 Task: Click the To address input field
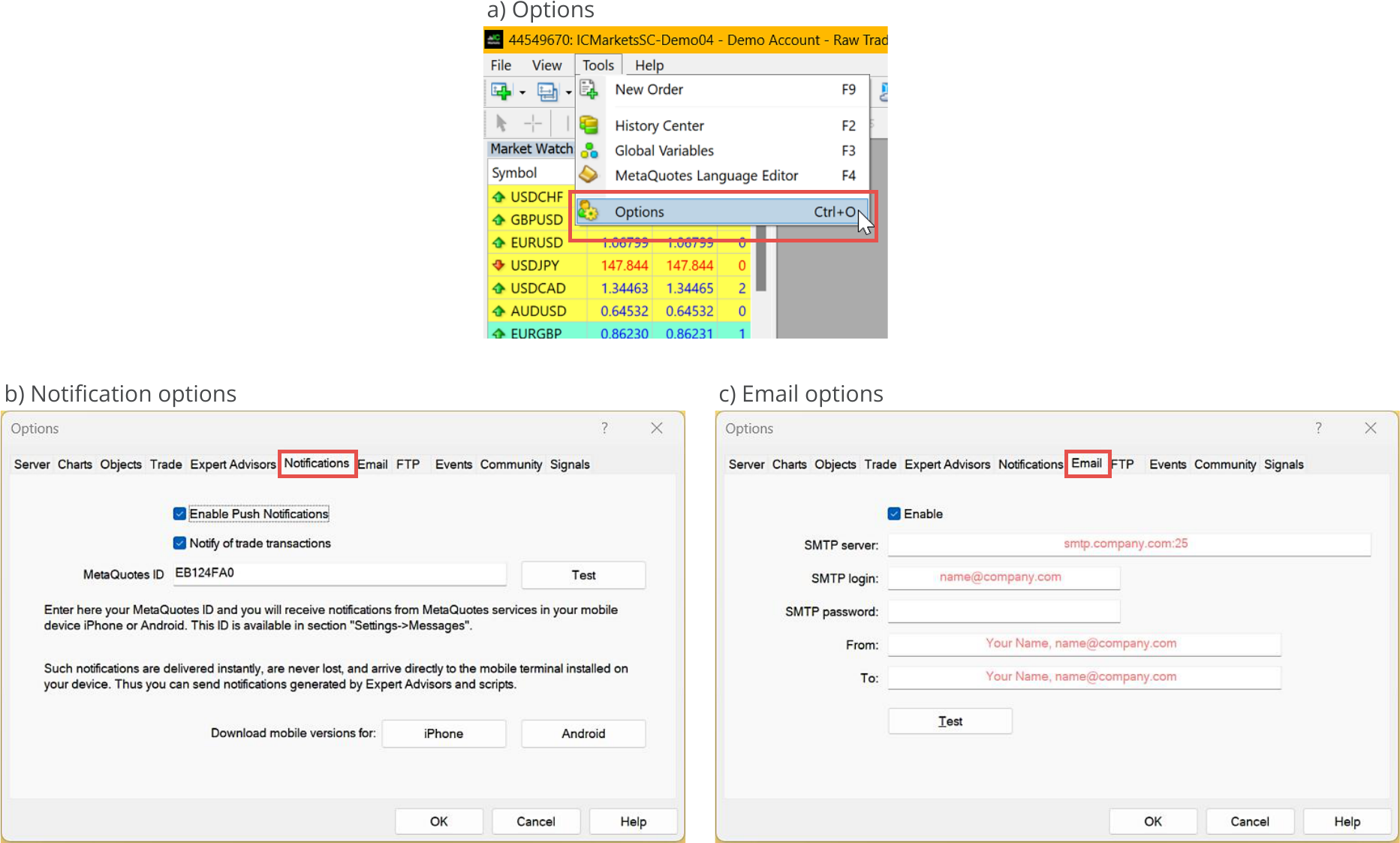pos(1084,677)
